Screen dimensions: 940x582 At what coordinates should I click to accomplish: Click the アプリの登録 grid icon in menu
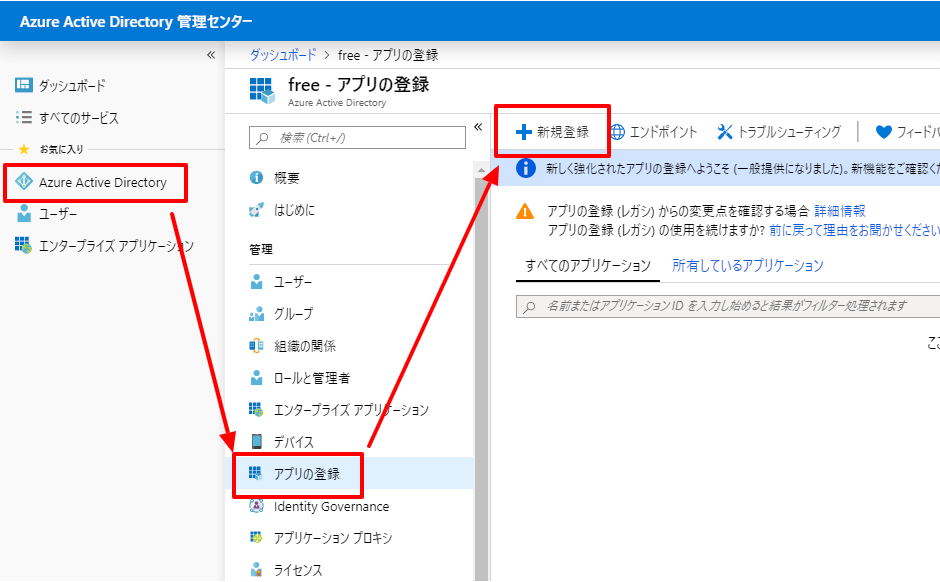[x=256, y=474]
